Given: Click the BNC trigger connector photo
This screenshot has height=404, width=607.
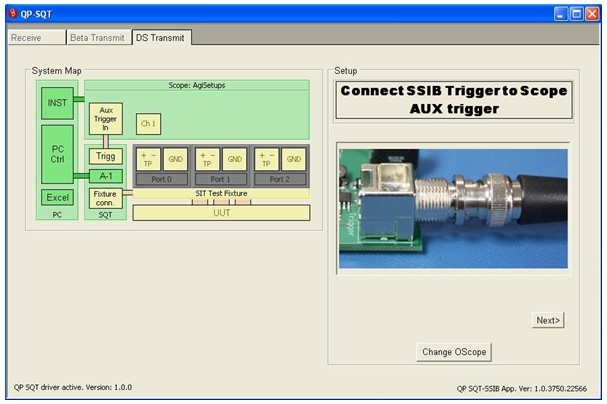Looking at the screenshot, I should point(453,209).
